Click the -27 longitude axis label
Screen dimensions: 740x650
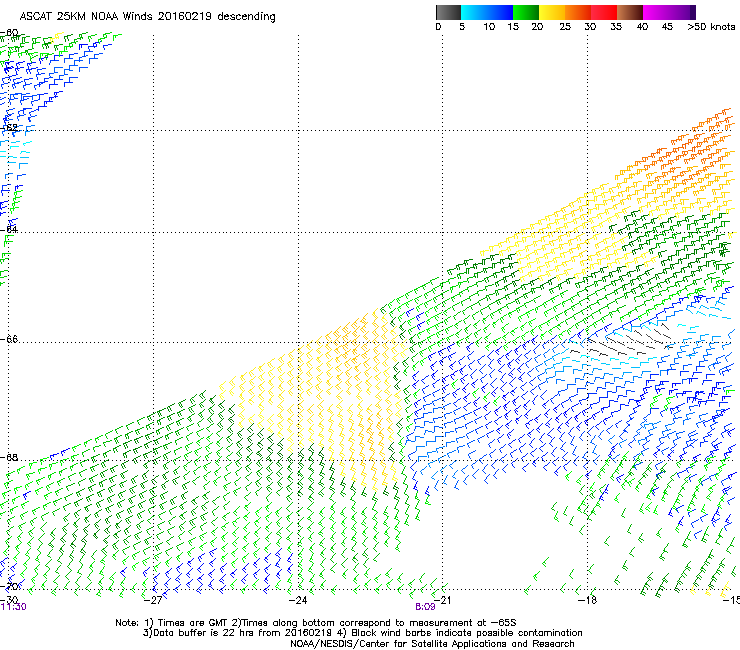[153, 600]
